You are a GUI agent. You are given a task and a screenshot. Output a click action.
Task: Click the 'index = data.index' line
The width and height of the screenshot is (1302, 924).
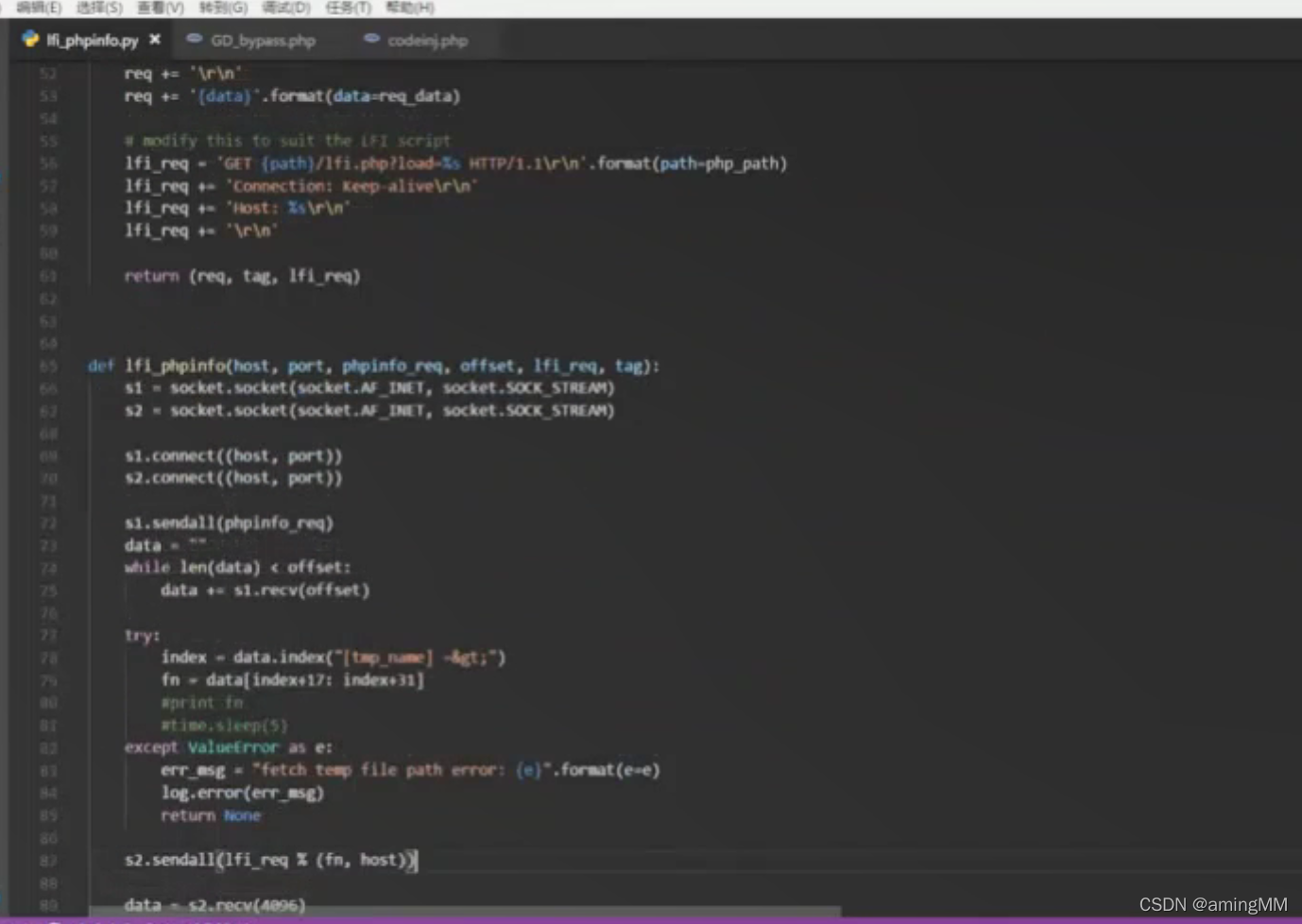tap(334, 658)
